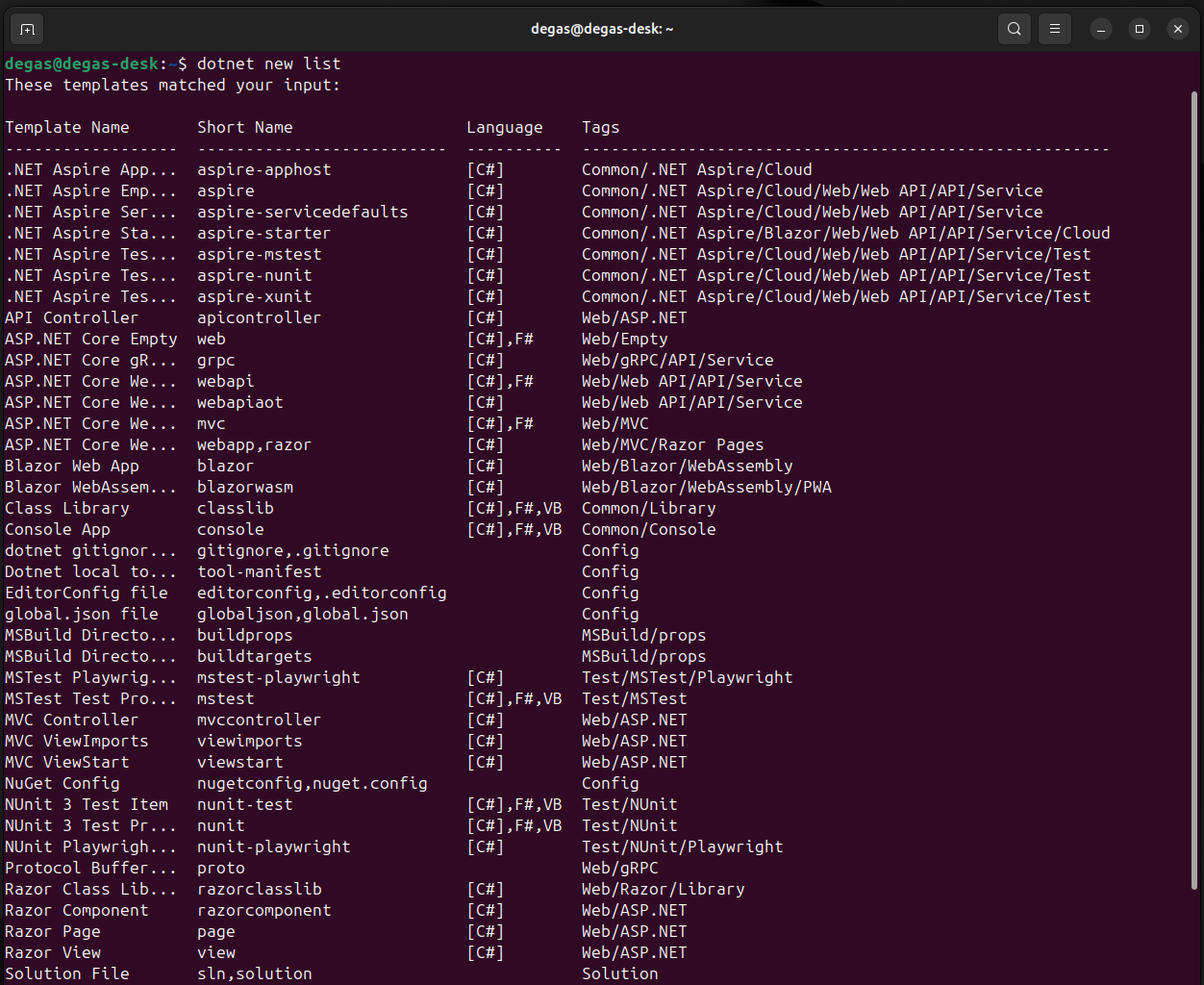This screenshot has height=985, width=1204.
Task: Click the 'dotnet new list' command text
Action: point(269,63)
